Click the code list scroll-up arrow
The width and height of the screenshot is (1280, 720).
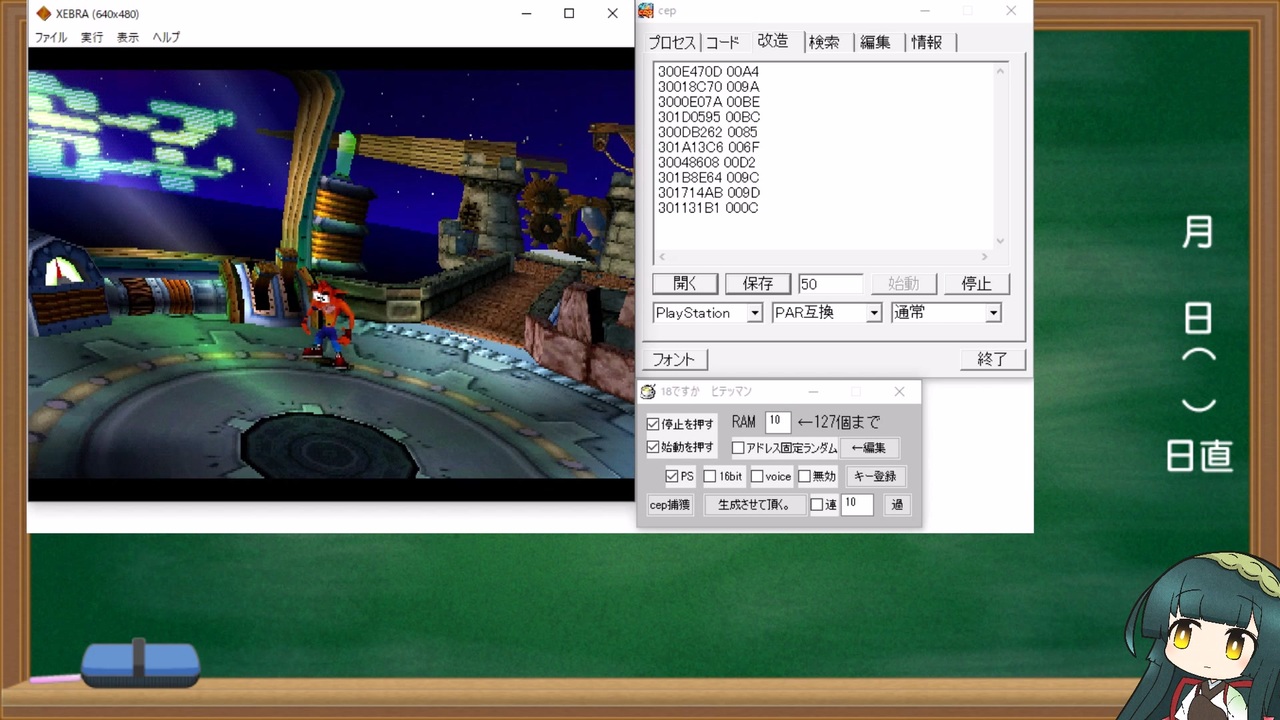pos(1000,70)
